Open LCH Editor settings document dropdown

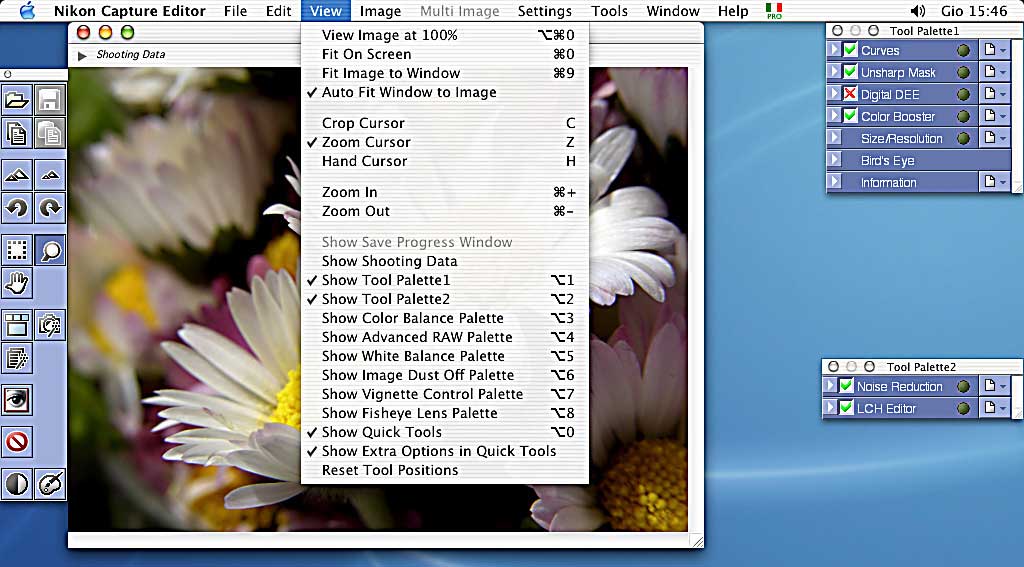995,408
